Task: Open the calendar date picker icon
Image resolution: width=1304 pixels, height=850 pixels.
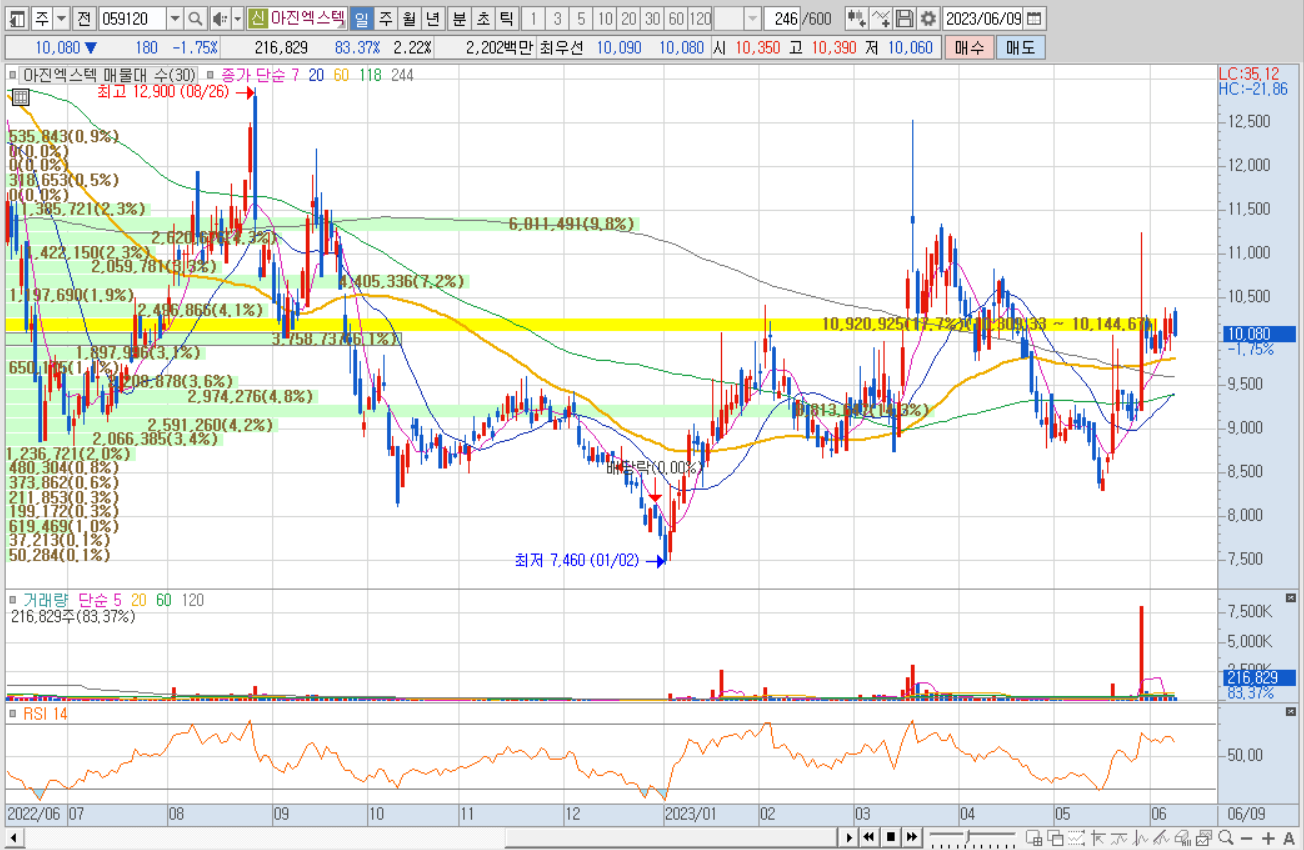Action: pyautogui.click(x=1033, y=18)
